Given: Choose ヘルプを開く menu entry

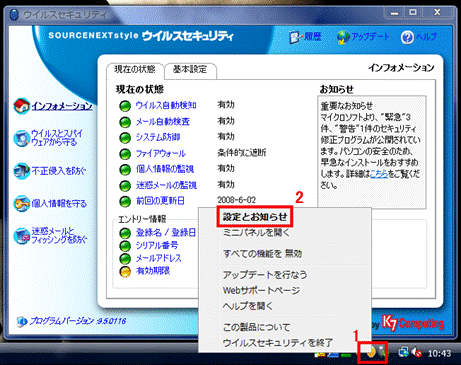Looking at the screenshot, I should pyautogui.click(x=248, y=306).
